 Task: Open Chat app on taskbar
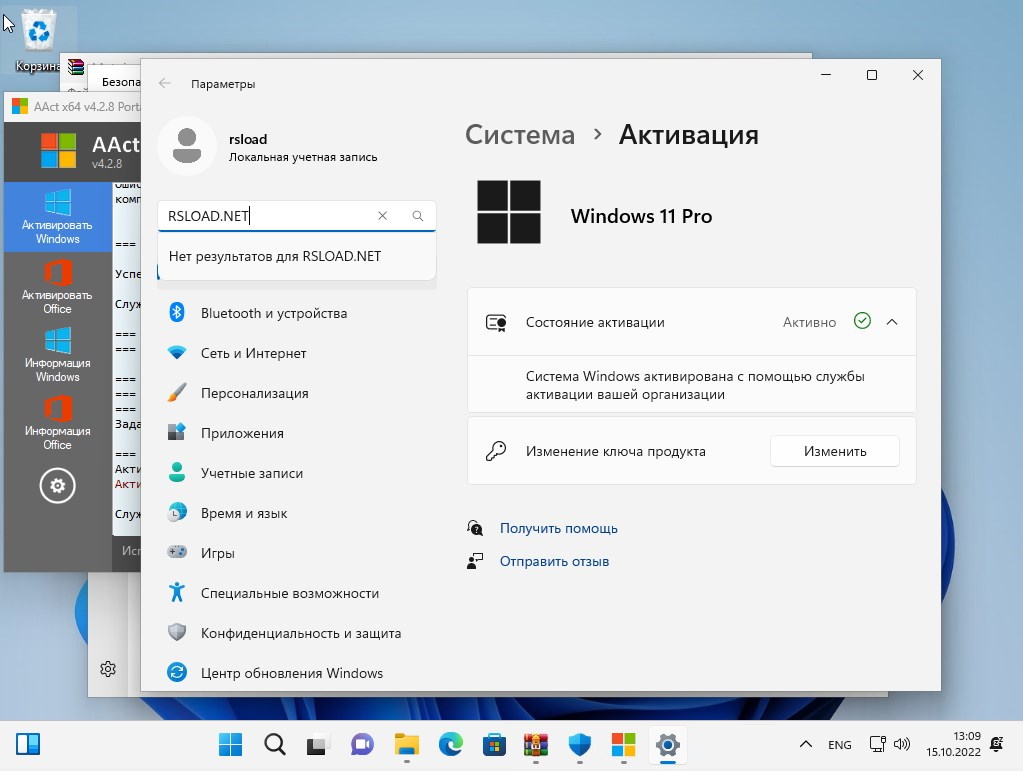[x=362, y=744]
